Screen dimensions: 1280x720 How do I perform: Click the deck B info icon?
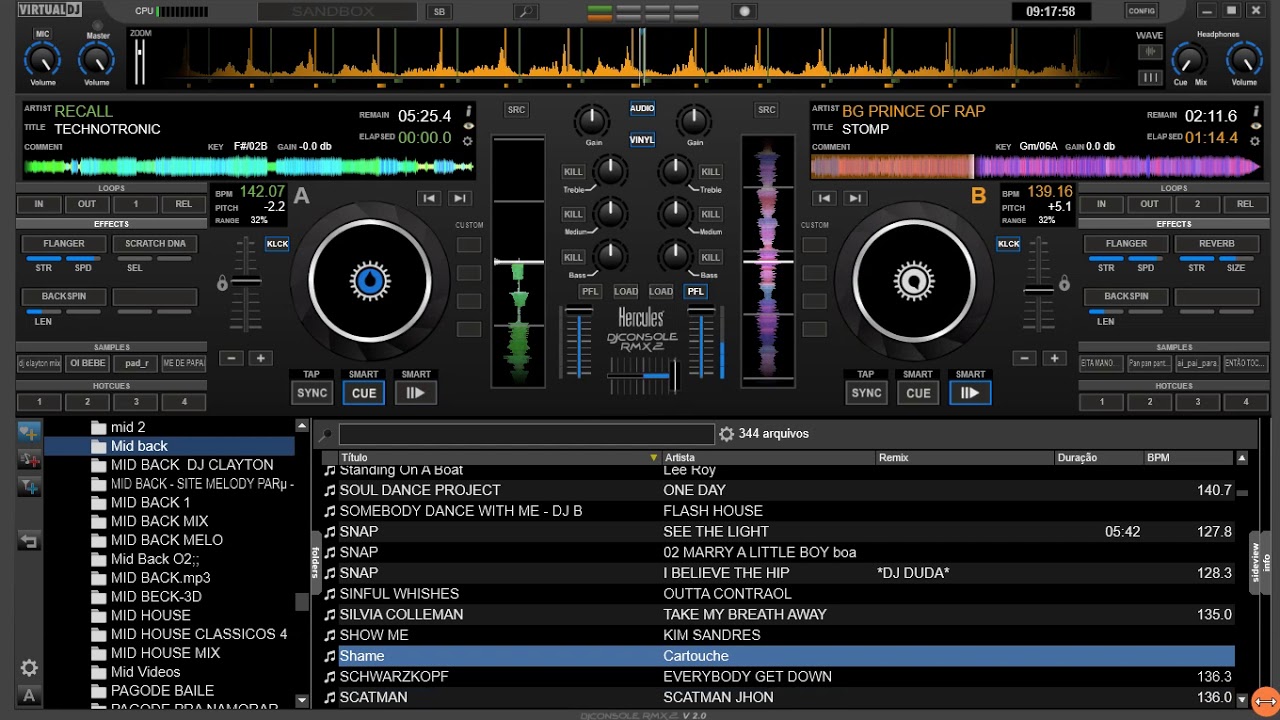pos(1255,111)
